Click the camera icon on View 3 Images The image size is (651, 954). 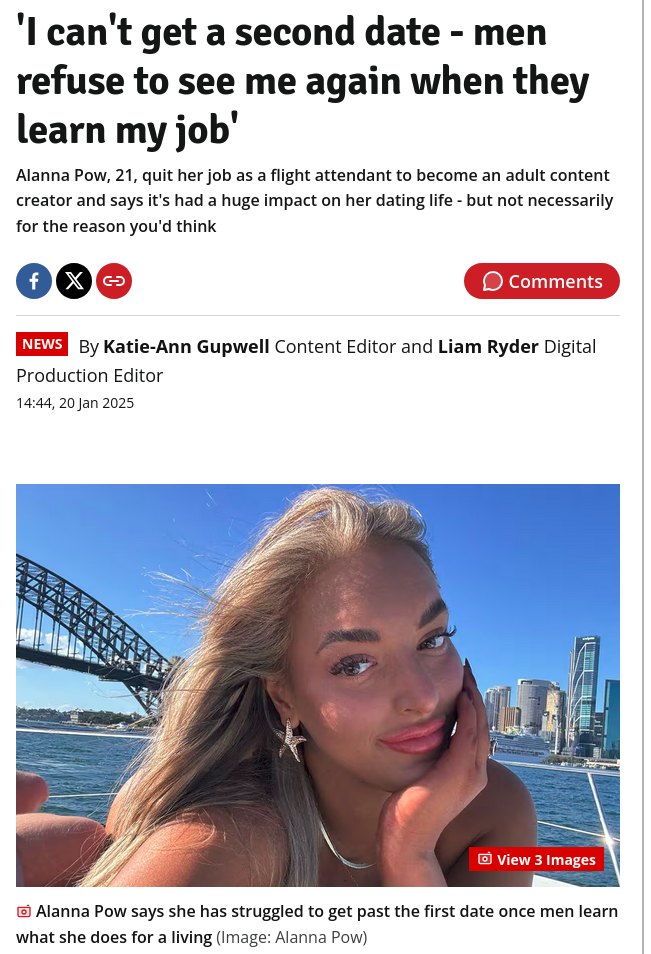pyautogui.click(x=485, y=859)
